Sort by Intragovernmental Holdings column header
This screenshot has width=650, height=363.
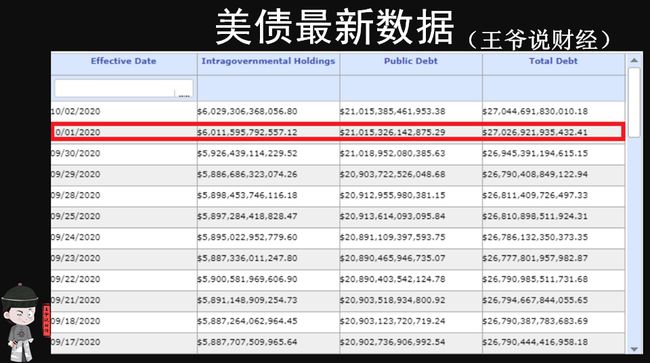(268, 61)
